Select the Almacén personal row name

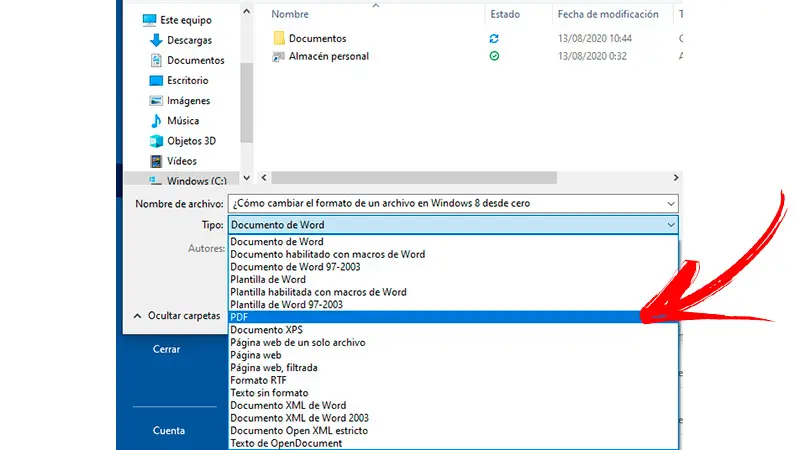coord(329,56)
